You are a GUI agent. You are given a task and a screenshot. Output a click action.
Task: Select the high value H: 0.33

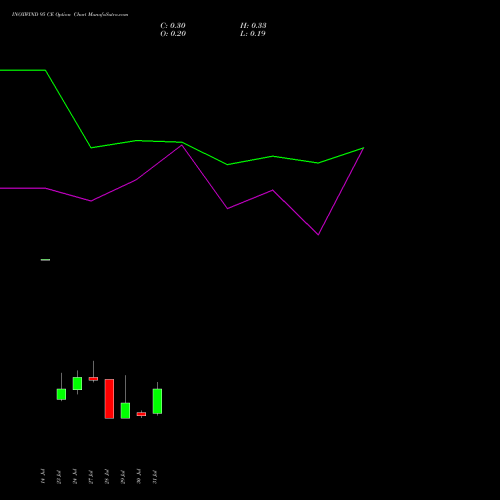pos(253,26)
